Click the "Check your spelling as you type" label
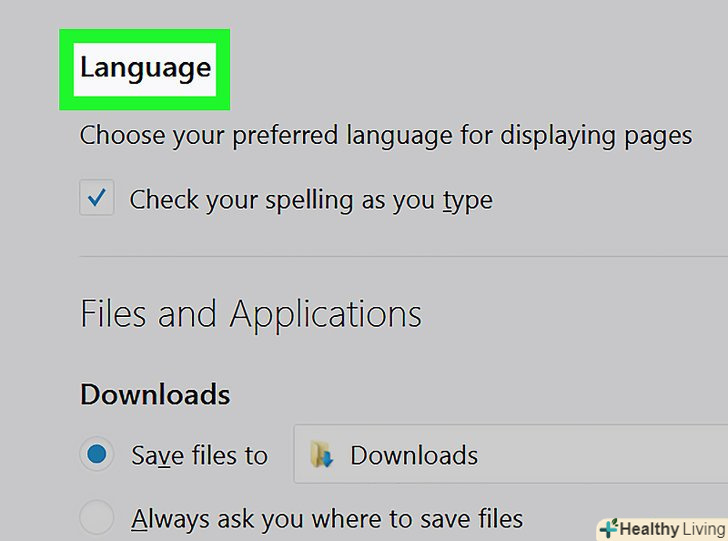This screenshot has height=541, width=728. point(311,200)
